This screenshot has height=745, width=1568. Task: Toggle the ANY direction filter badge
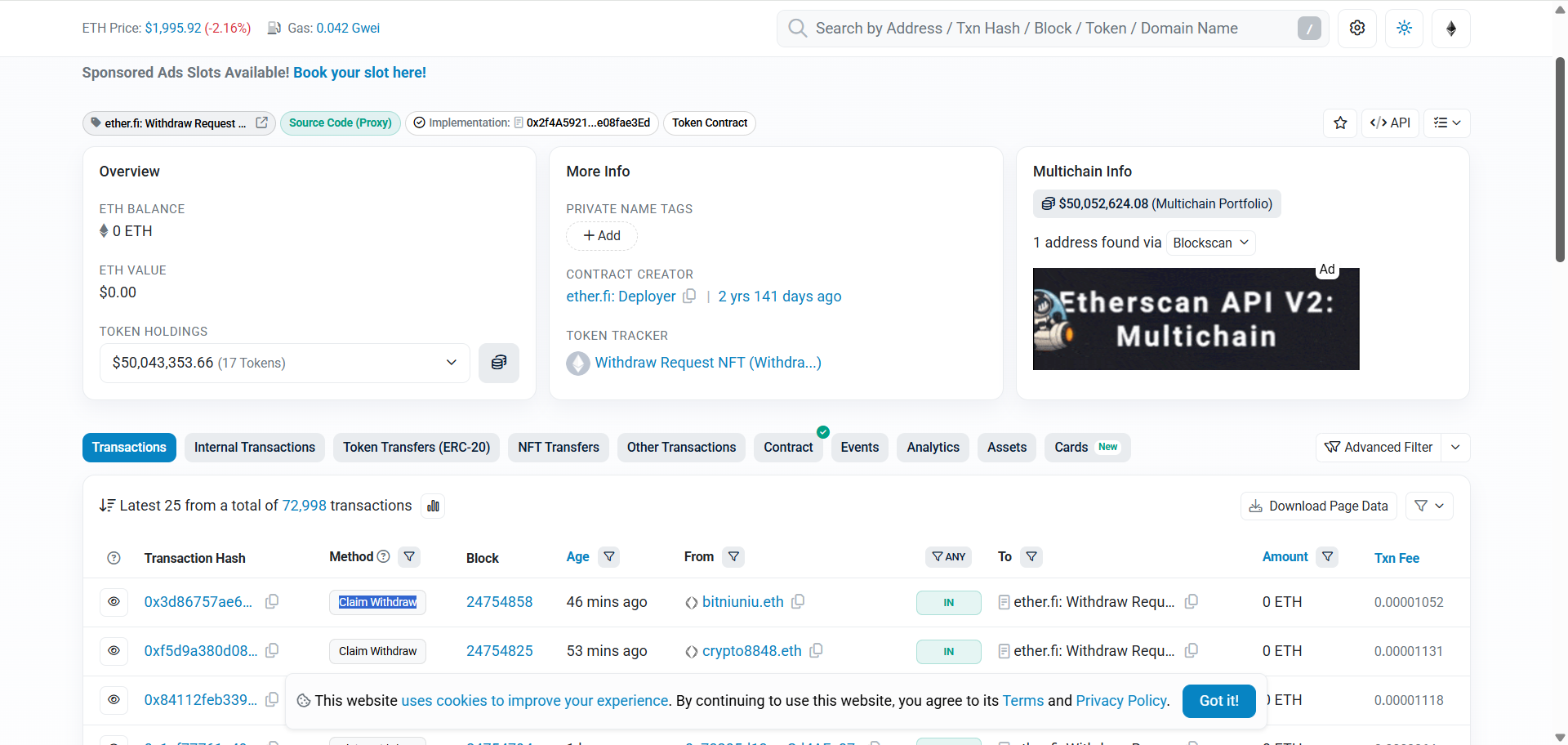(948, 556)
